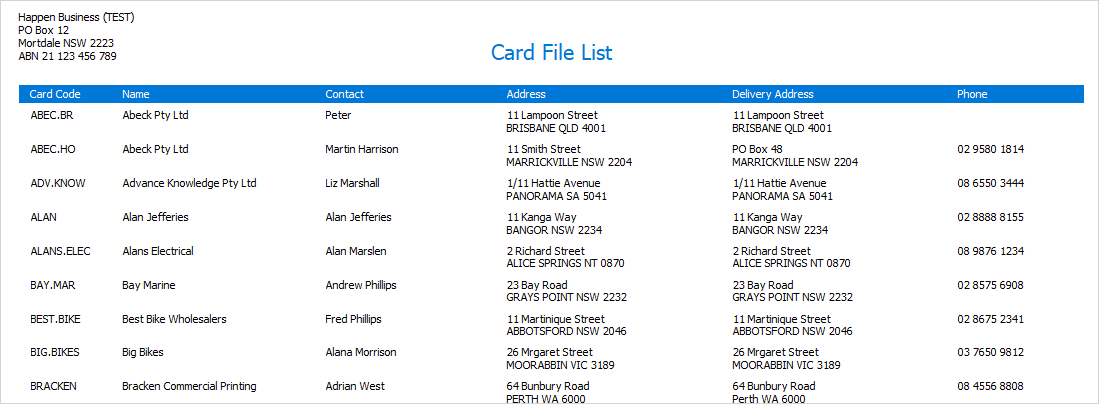Image resolution: width=1099 pixels, height=404 pixels.
Task: Click the Delivery Address column header
Action: (773, 94)
